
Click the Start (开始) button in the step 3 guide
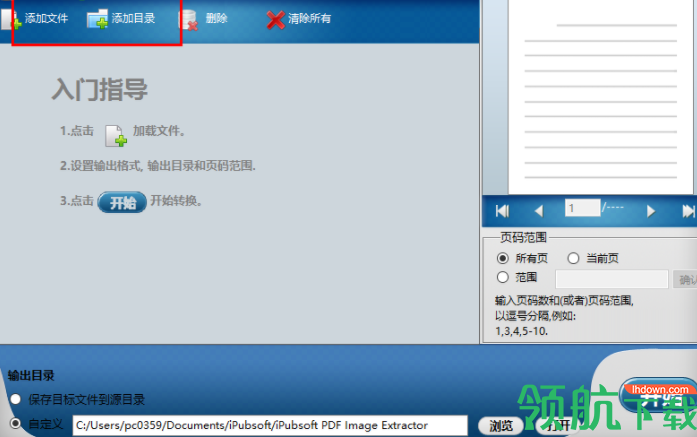(x=122, y=202)
